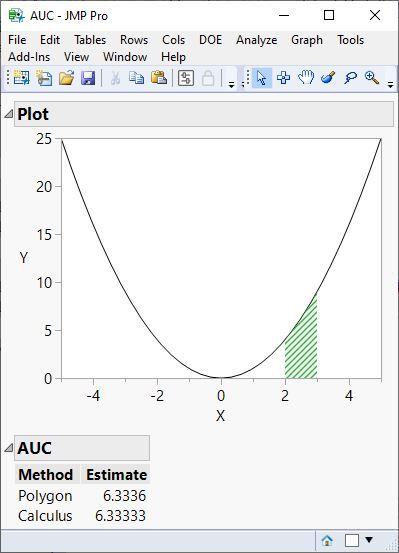399x553 pixels.
Task: Click the 10 tick label on Y axis
Action: pyautogui.click(x=44, y=282)
